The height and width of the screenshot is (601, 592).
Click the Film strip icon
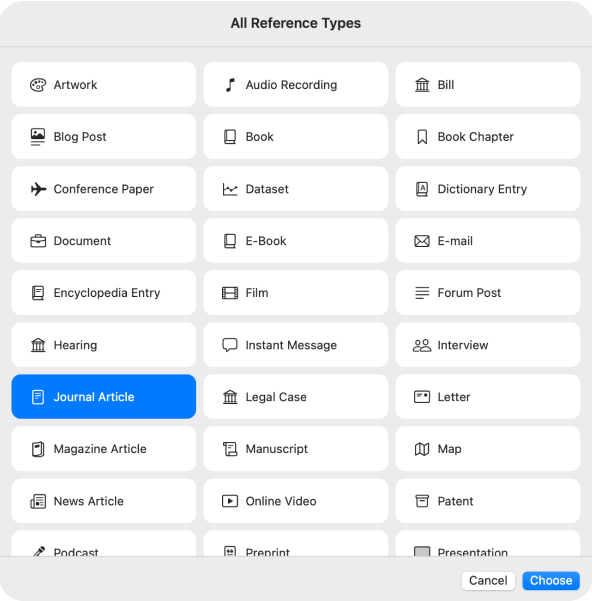coord(230,293)
